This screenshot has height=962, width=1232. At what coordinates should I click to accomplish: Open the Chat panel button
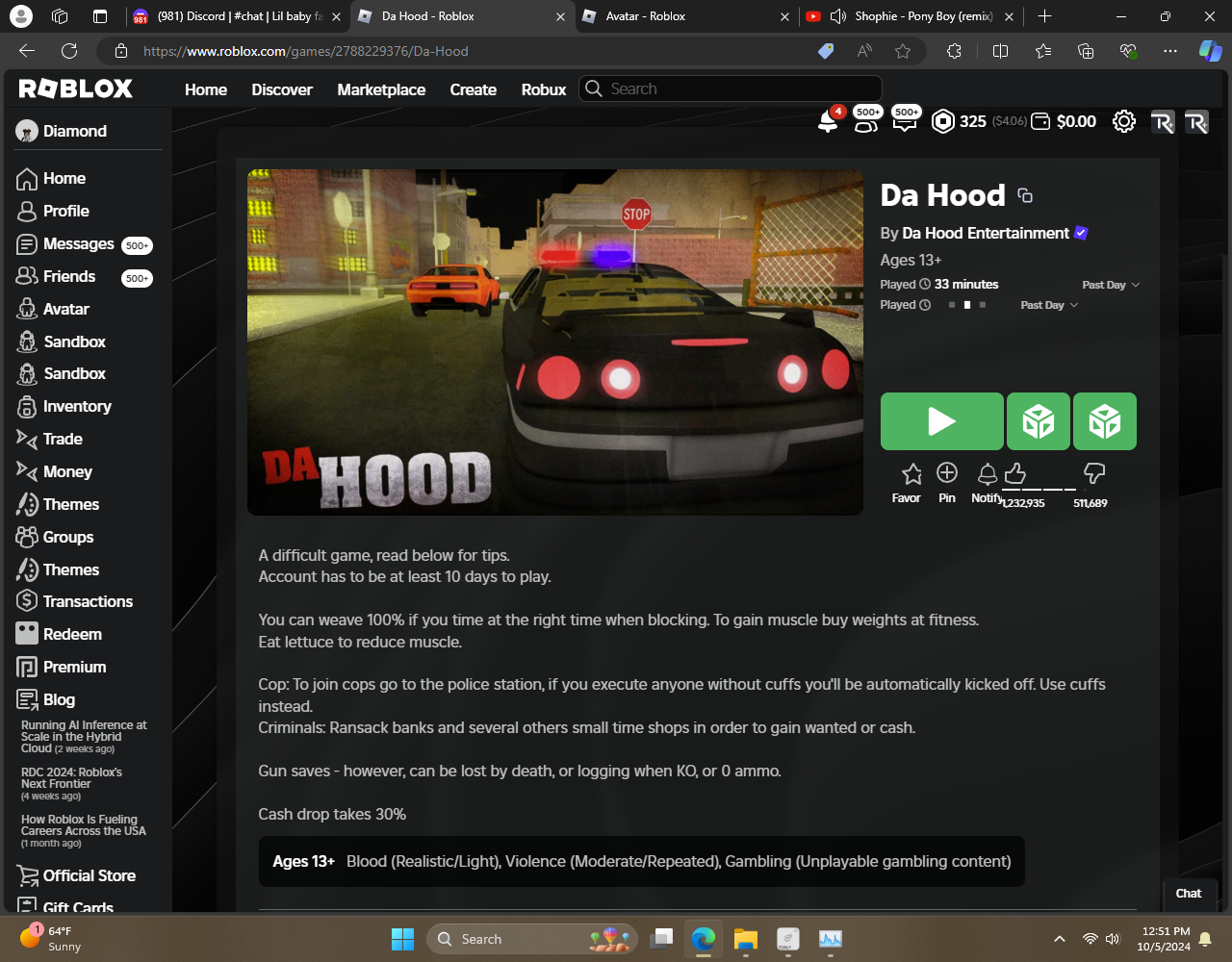1189,894
